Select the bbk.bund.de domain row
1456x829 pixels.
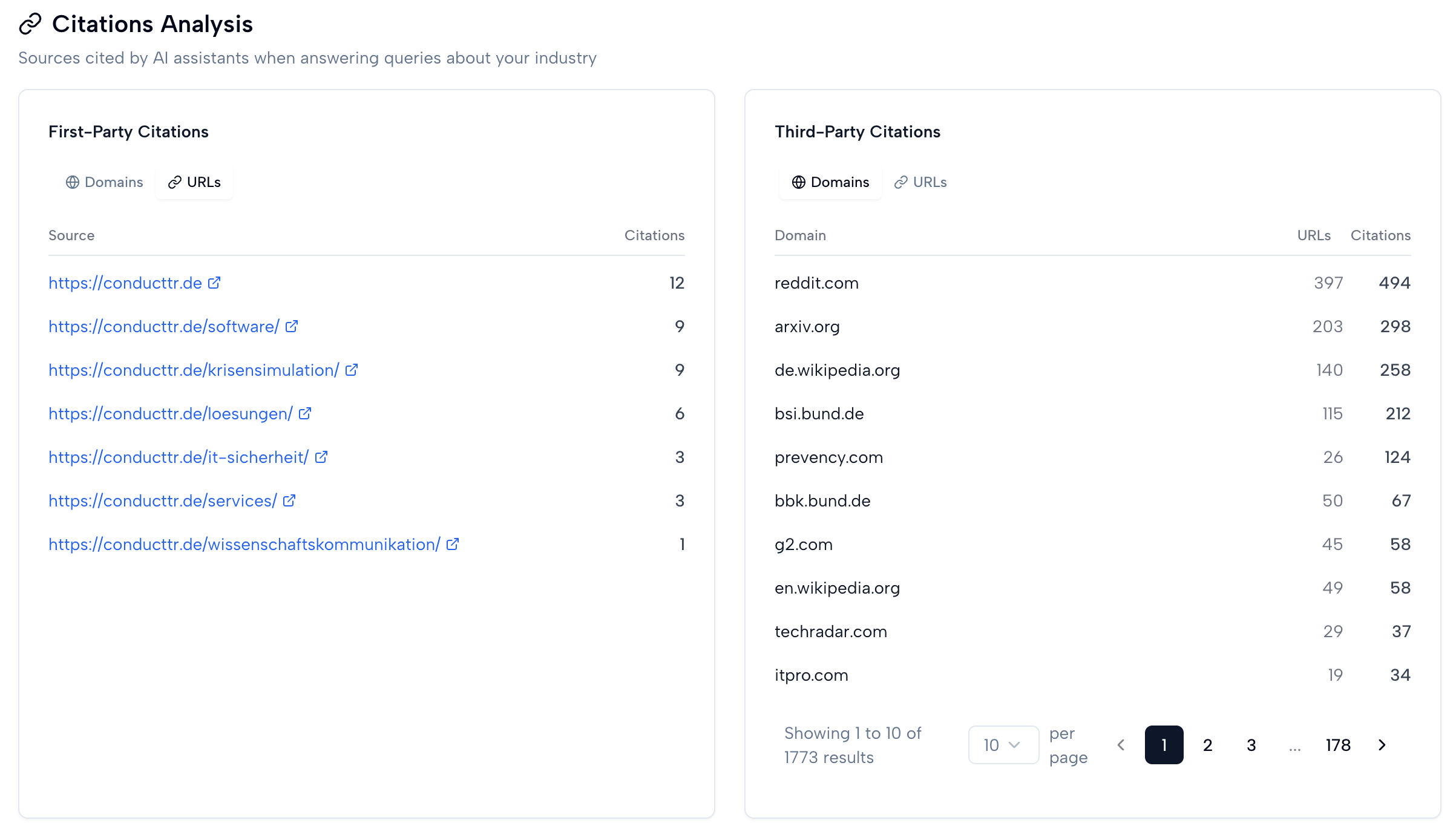tap(1093, 500)
